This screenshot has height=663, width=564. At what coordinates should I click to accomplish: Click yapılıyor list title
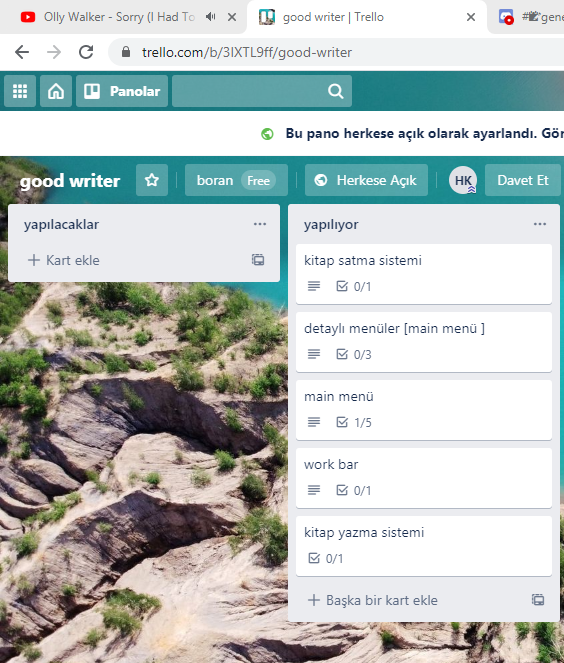(x=331, y=225)
